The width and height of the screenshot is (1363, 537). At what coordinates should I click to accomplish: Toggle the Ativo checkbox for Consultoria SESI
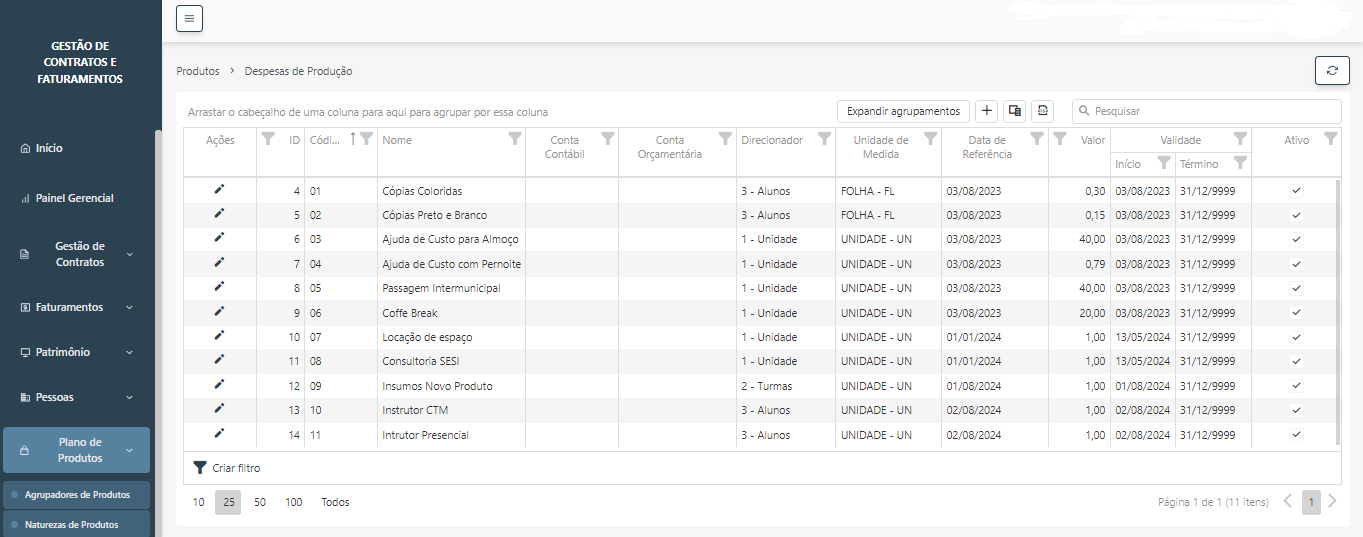click(x=1296, y=361)
